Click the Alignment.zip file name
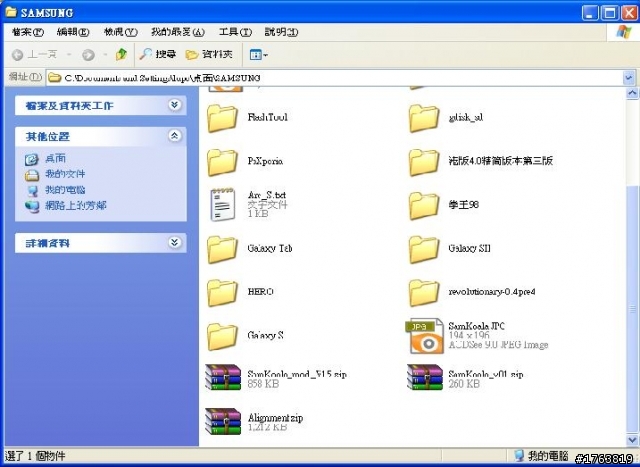 275,418
